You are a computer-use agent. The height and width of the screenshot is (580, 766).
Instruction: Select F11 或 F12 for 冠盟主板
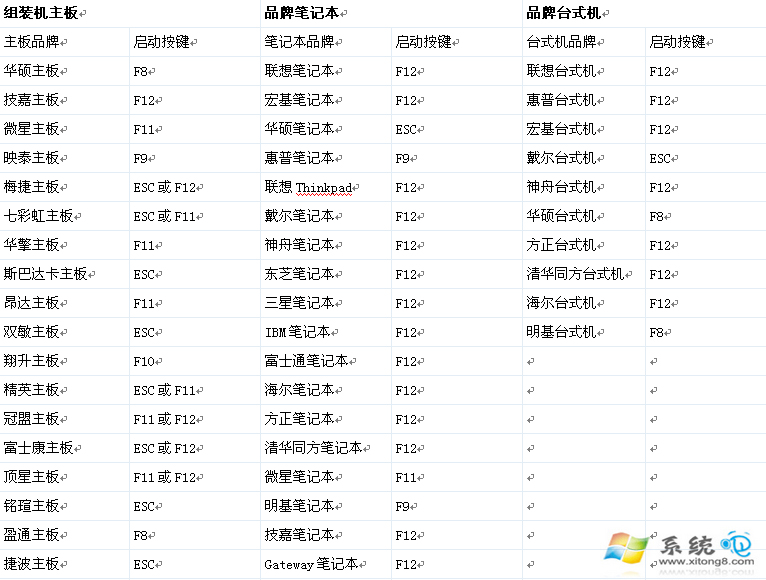(165, 420)
